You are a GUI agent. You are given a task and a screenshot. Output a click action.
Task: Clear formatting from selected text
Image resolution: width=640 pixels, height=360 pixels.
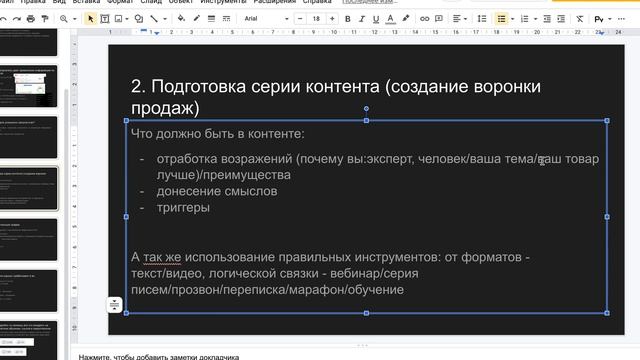(580, 19)
